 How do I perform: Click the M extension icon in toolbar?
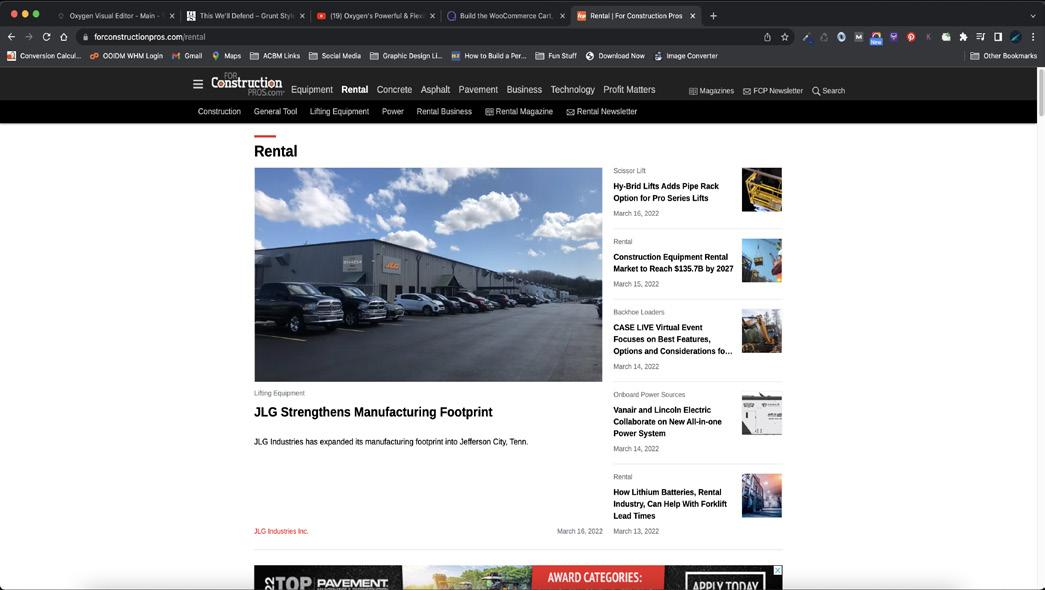tap(858, 37)
